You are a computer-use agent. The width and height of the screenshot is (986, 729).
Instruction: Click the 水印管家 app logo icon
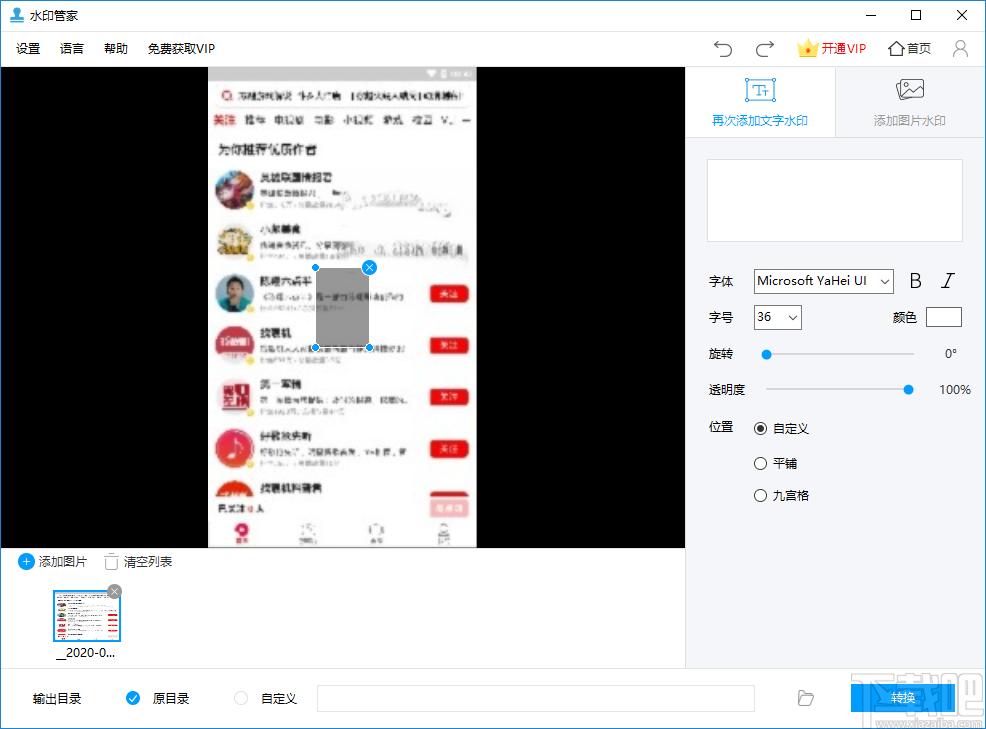[17, 15]
